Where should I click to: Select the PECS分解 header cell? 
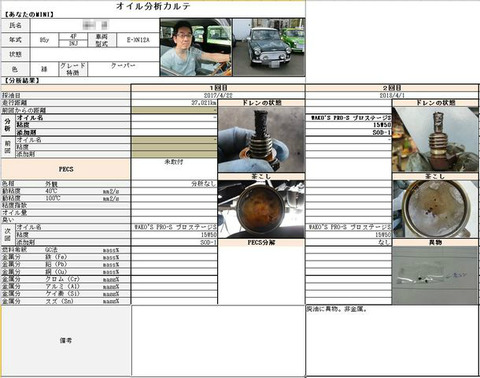(x=261, y=242)
